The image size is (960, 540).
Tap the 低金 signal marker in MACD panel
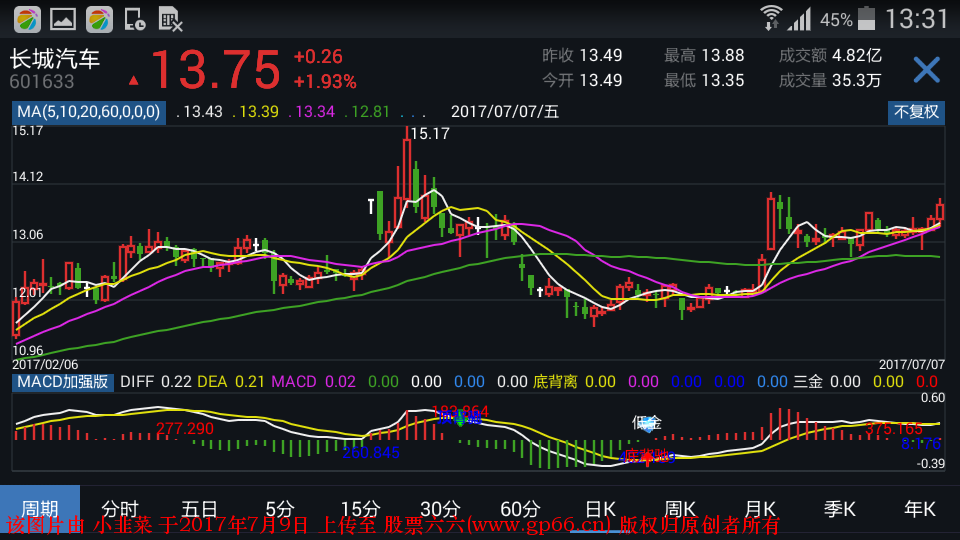point(647,422)
